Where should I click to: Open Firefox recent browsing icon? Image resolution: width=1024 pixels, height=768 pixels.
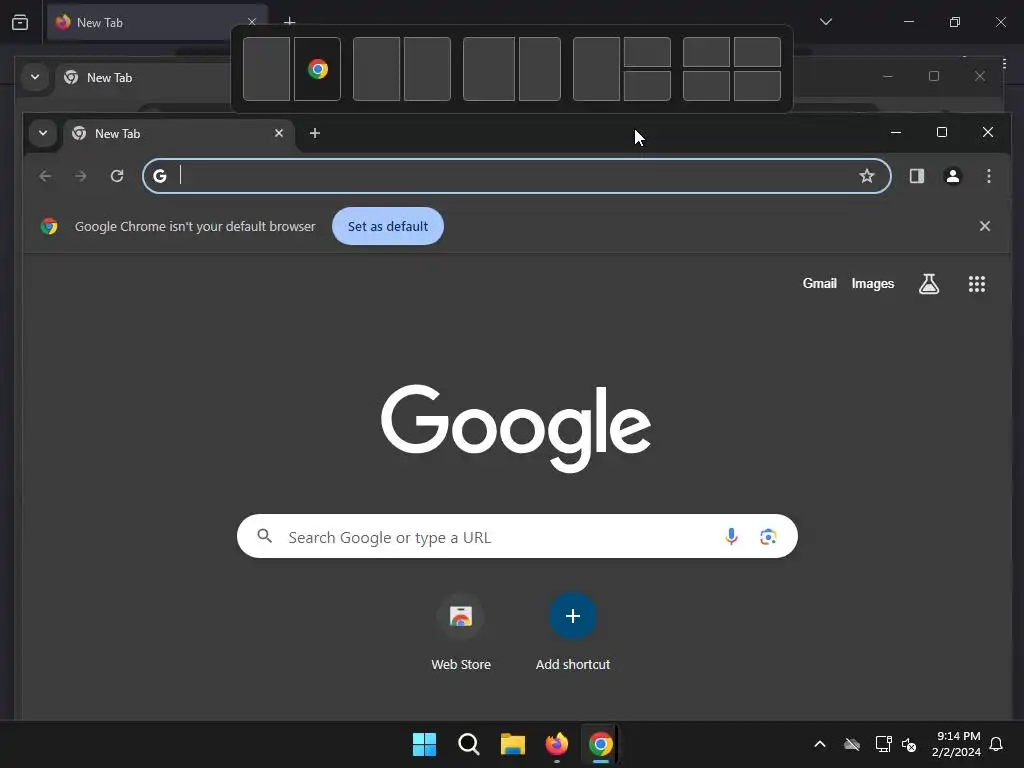tap(20, 22)
